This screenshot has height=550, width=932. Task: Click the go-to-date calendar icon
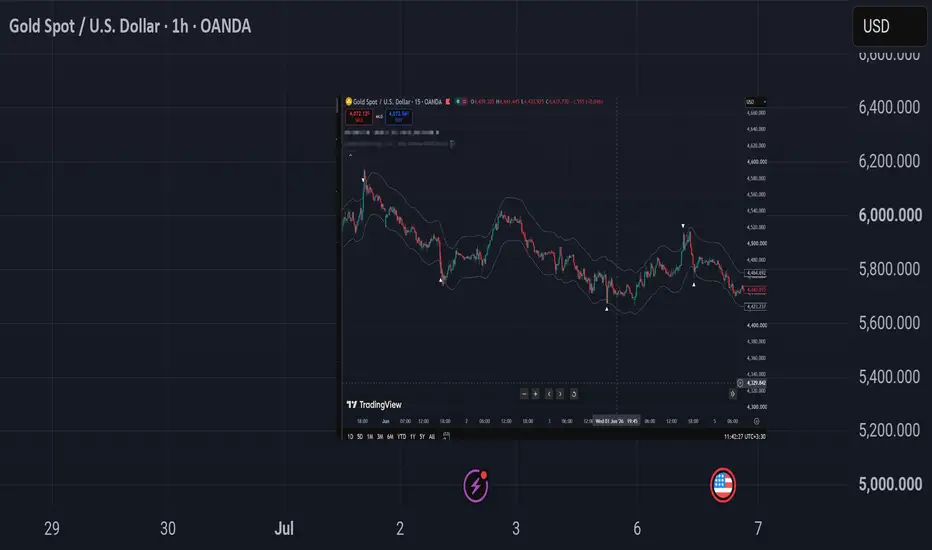[x=446, y=436]
